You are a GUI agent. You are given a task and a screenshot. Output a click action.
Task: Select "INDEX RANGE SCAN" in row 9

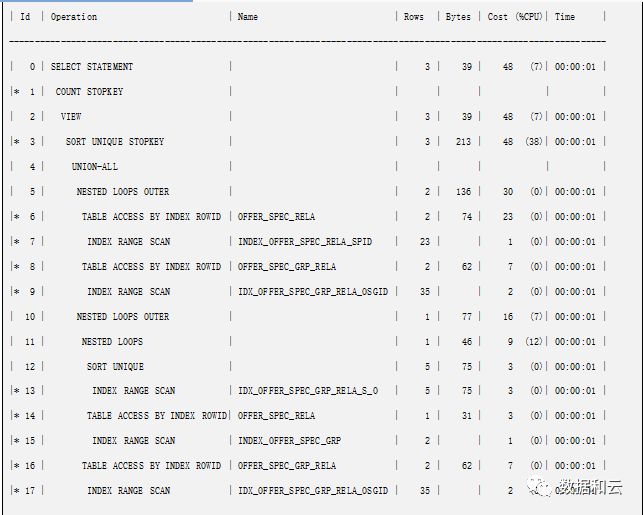point(129,292)
